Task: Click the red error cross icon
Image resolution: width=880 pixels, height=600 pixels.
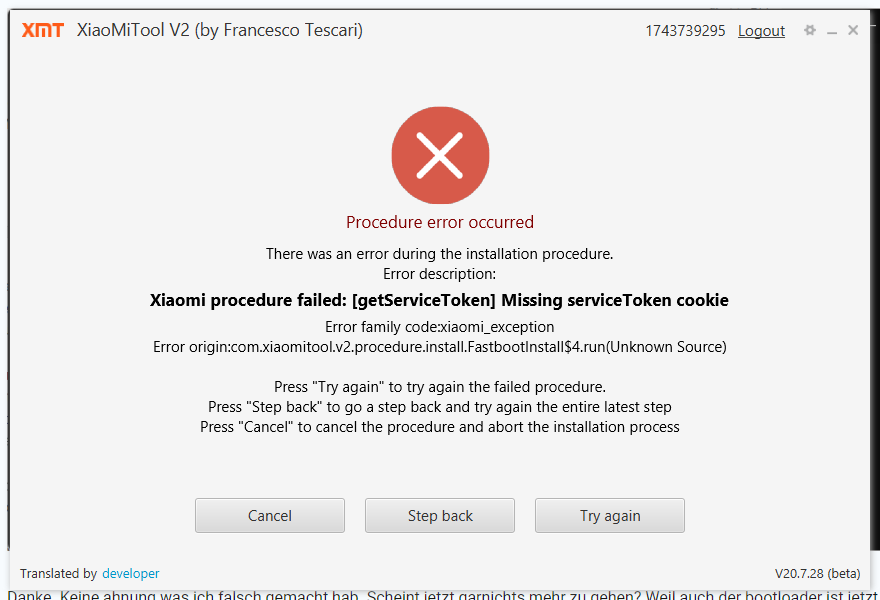Action: 440,156
